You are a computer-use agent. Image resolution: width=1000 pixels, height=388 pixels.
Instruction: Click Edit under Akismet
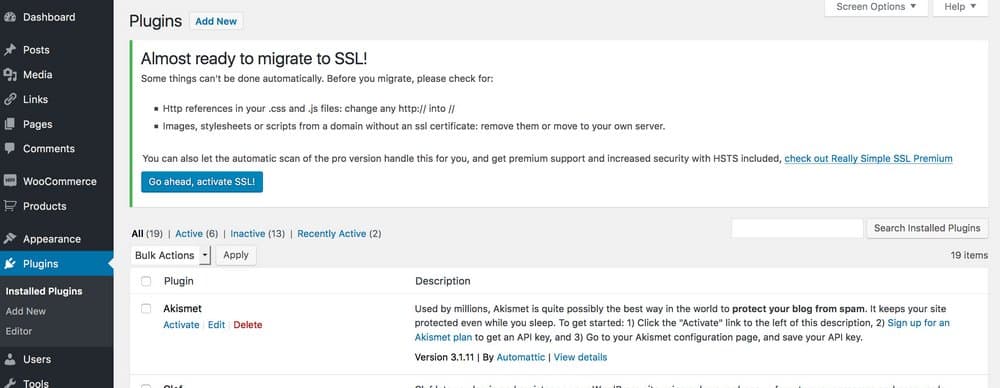pos(216,325)
